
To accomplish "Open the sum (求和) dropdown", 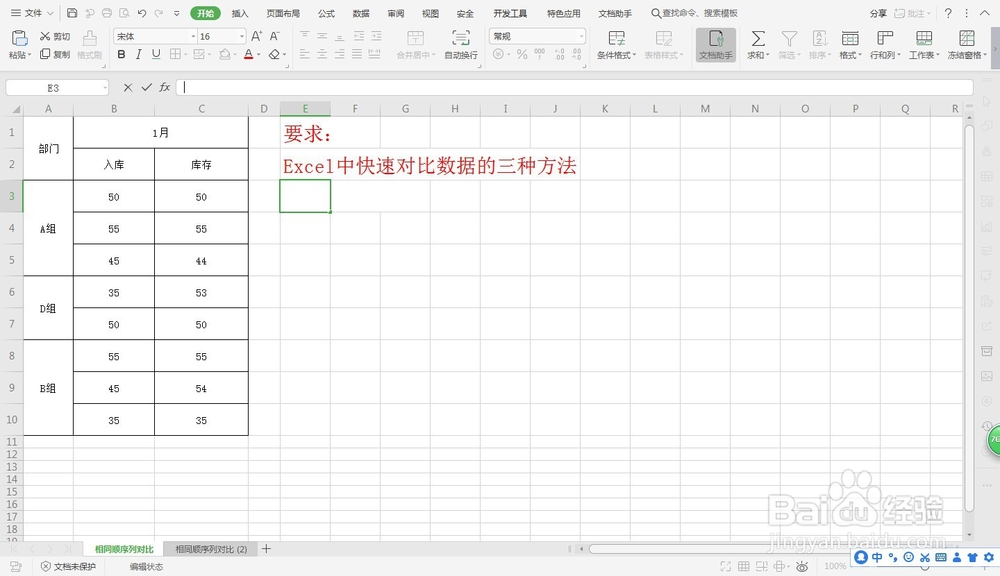I will pos(758,45).
